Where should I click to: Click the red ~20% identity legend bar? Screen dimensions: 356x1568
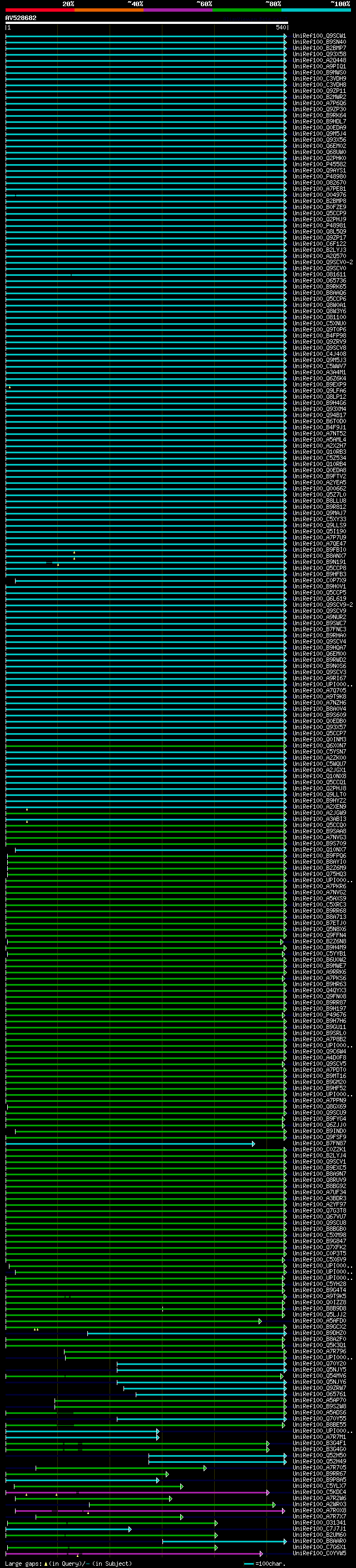(39, 10)
